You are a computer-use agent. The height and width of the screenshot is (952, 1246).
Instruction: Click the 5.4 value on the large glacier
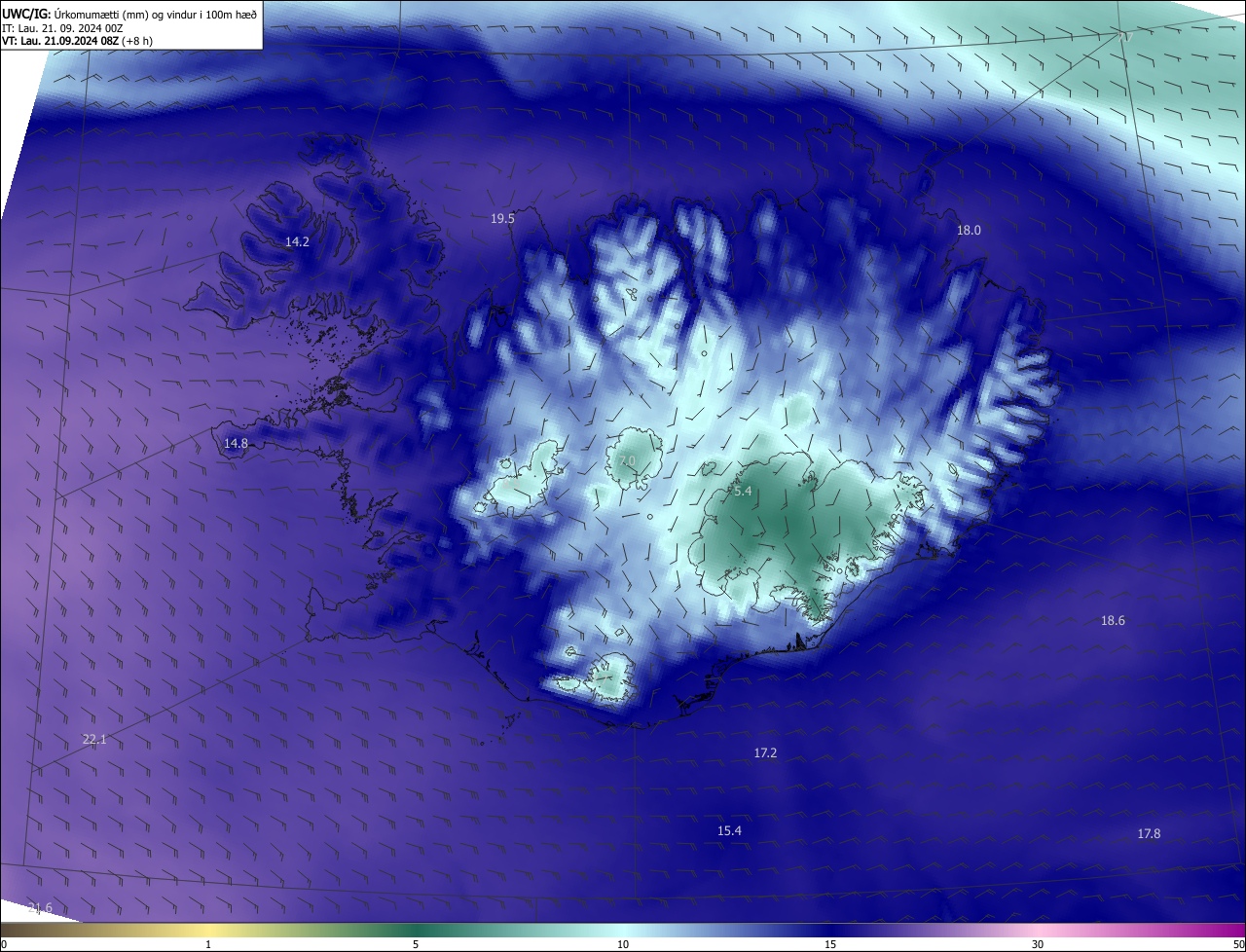click(x=743, y=492)
